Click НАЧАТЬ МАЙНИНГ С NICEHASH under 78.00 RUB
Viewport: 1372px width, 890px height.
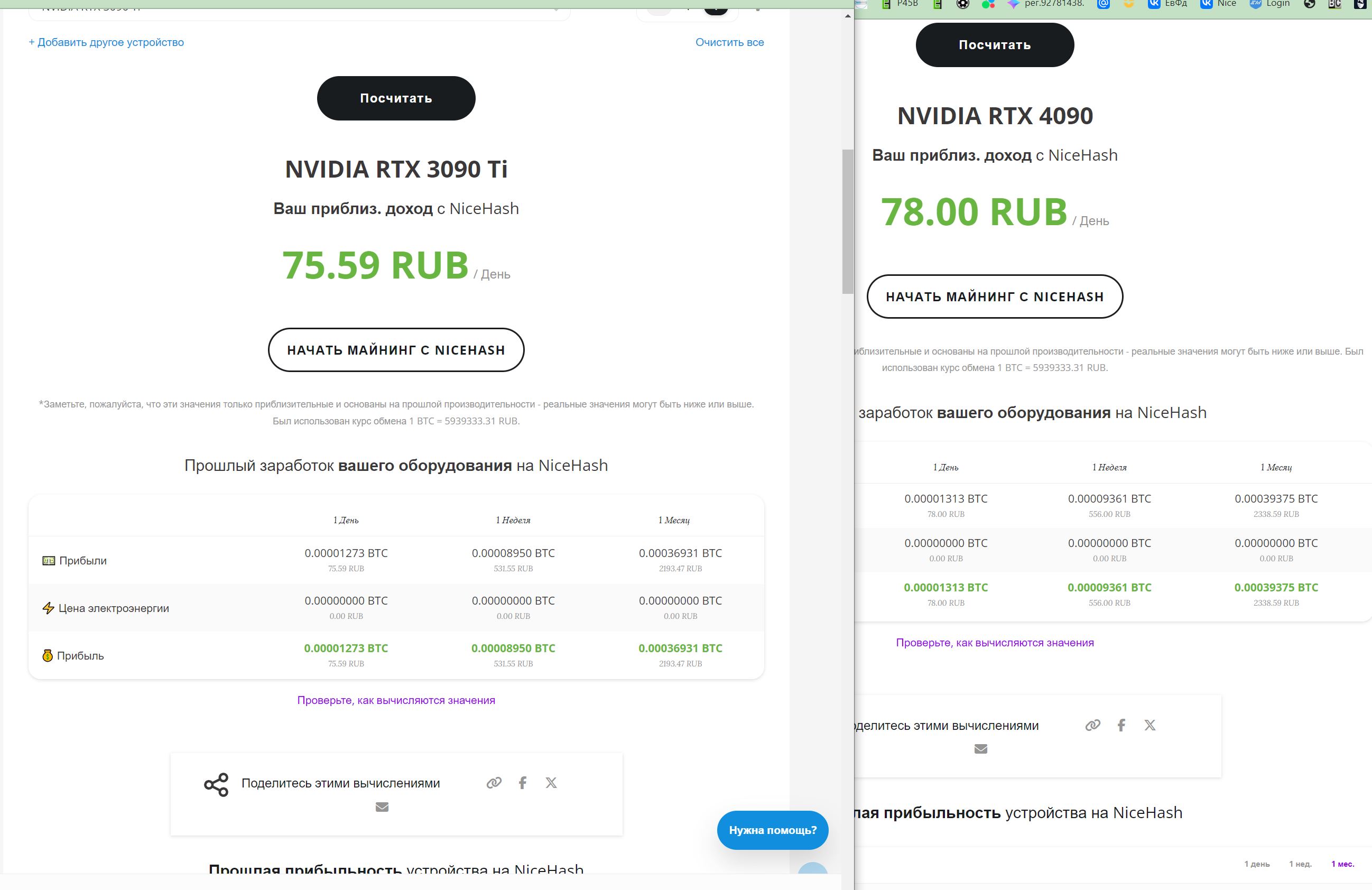[995, 296]
